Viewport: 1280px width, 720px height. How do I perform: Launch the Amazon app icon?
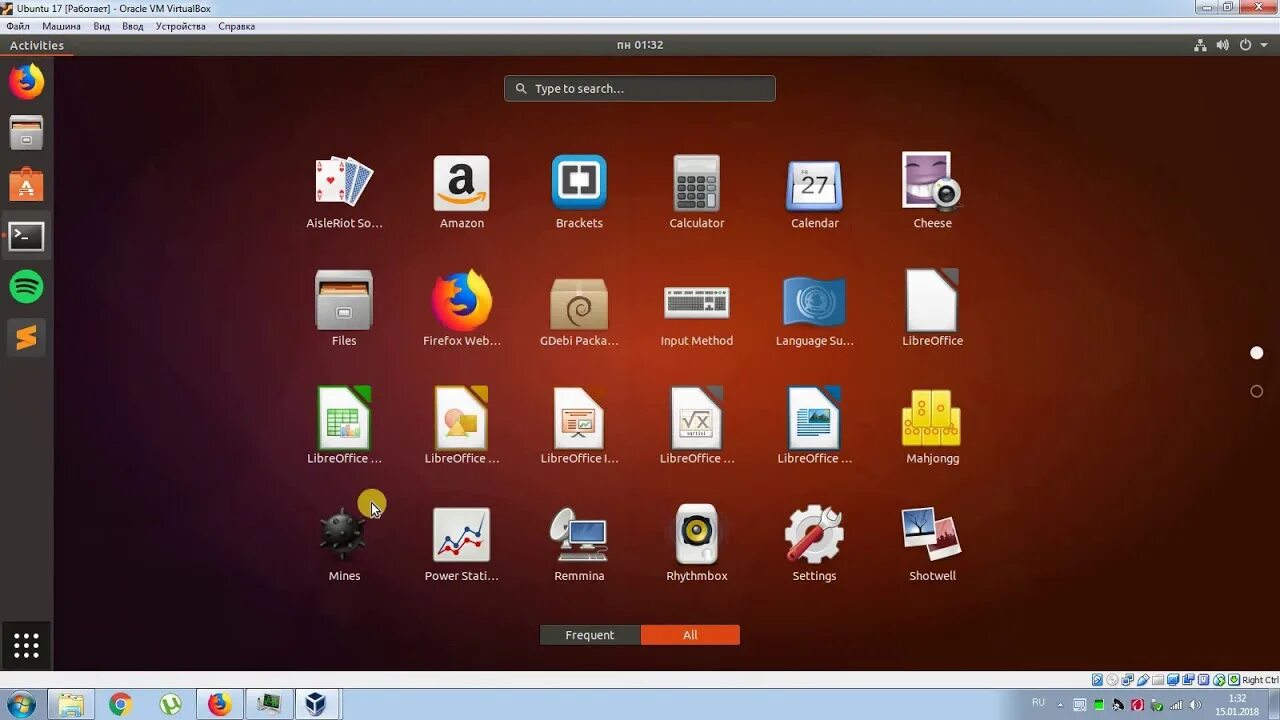coord(461,182)
